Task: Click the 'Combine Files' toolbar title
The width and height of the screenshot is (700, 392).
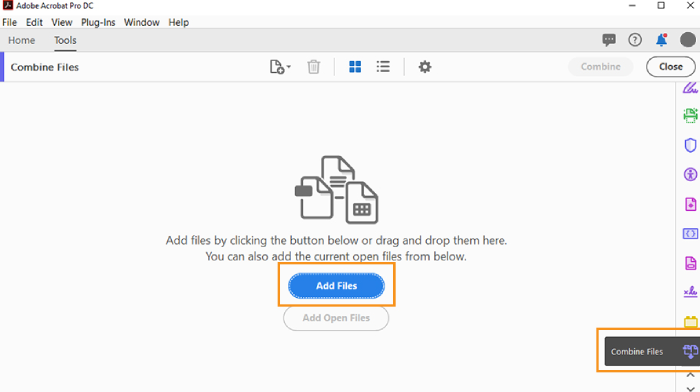Action: [x=45, y=67]
